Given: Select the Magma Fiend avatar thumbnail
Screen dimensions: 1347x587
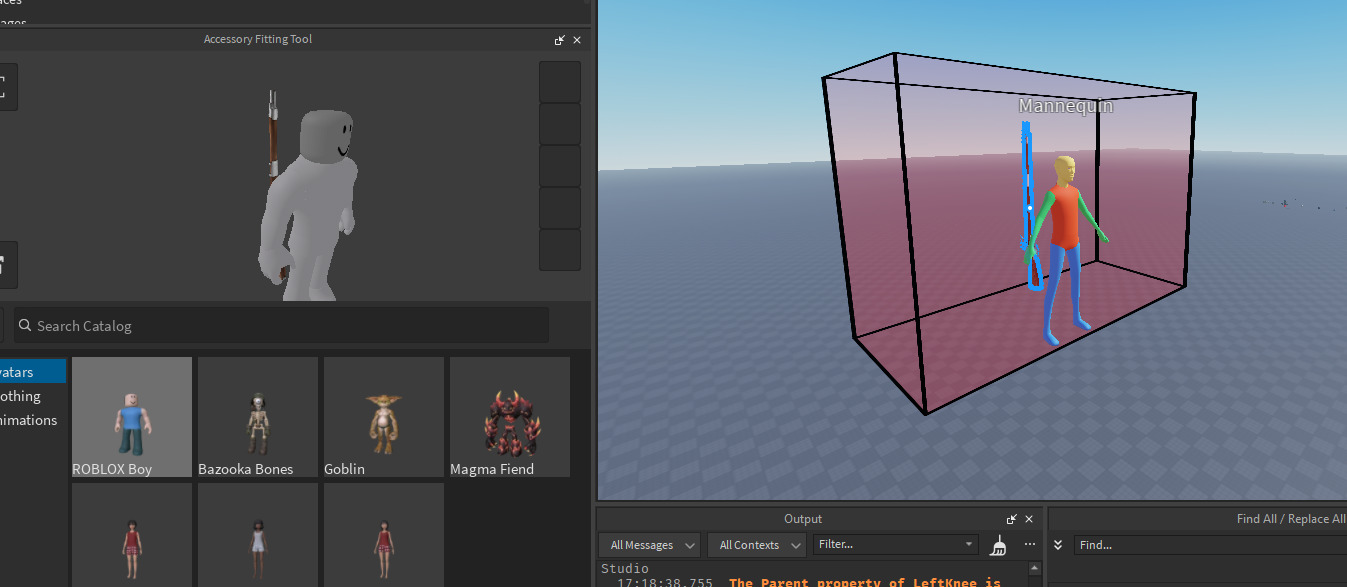Looking at the screenshot, I should click(509, 416).
